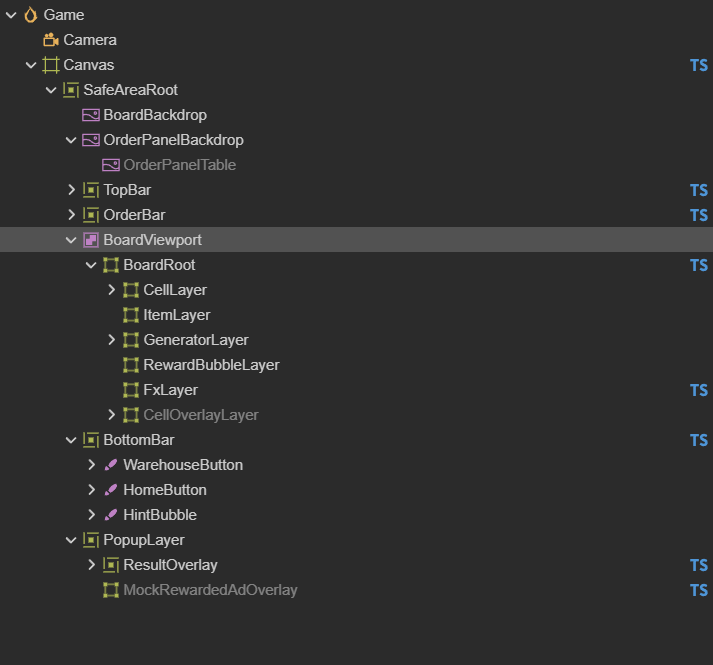The width and height of the screenshot is (713, 665).
Task: Collapse the OrderPanelBackdrop node
Action: coord(71,140)
